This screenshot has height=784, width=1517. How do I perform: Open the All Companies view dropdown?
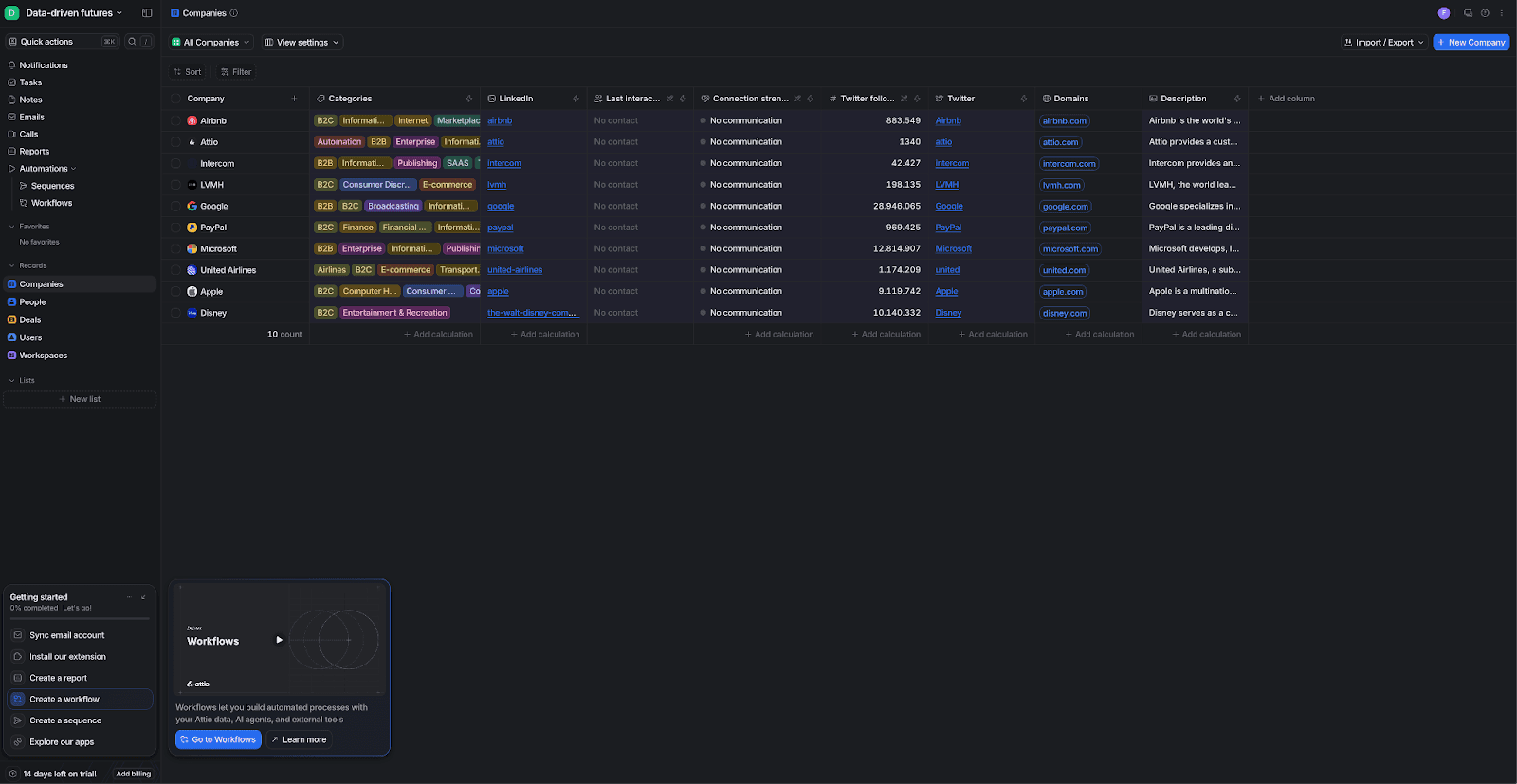coord(210,43)
